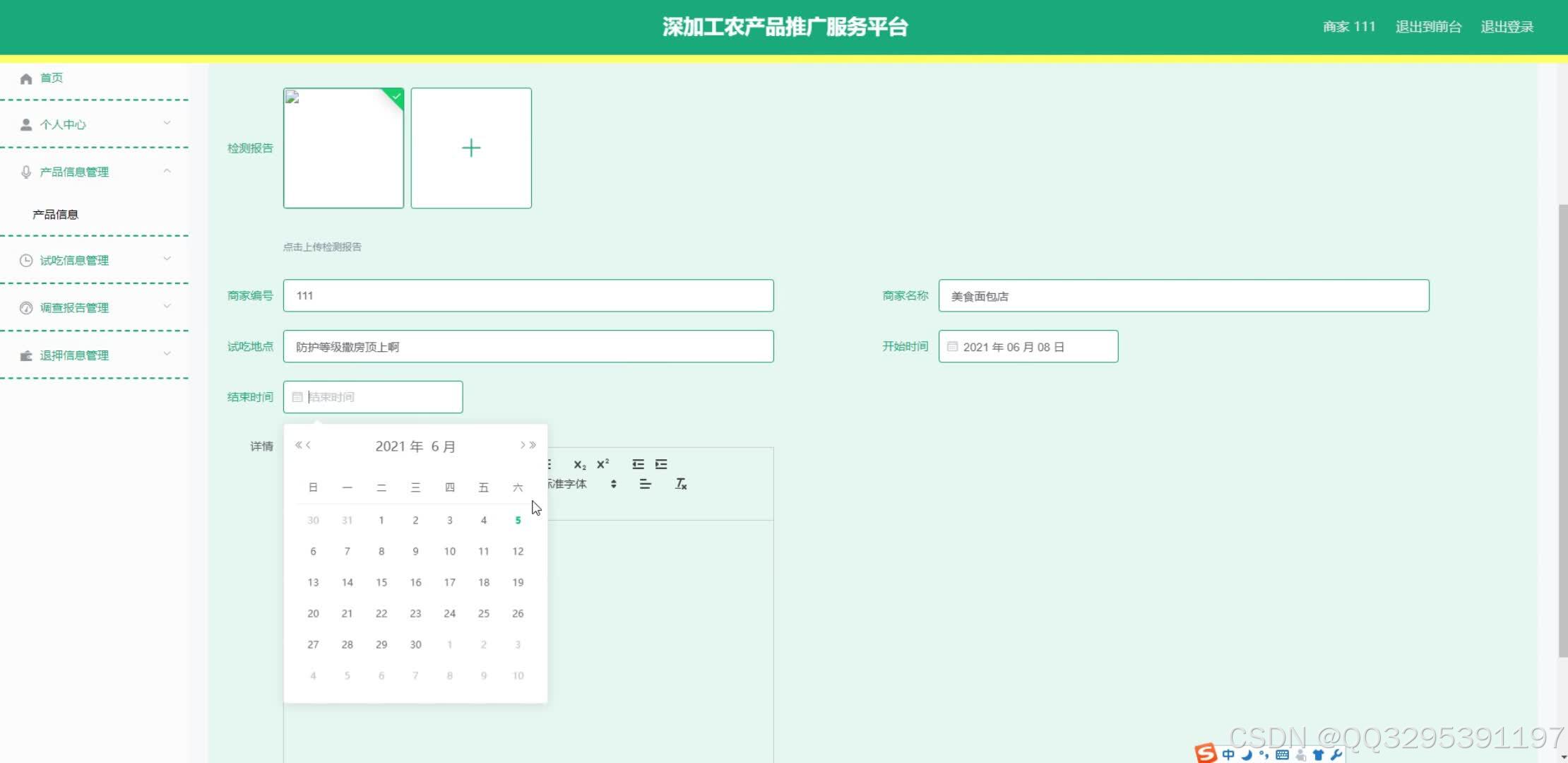Click the moon icon in IME bar

[1247, 755]
